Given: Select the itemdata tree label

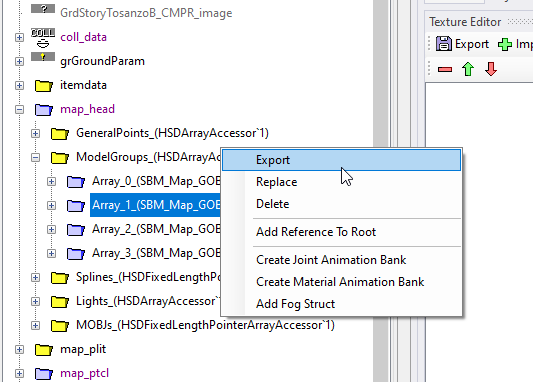Looking at the screenshot, I should [83, 85].
